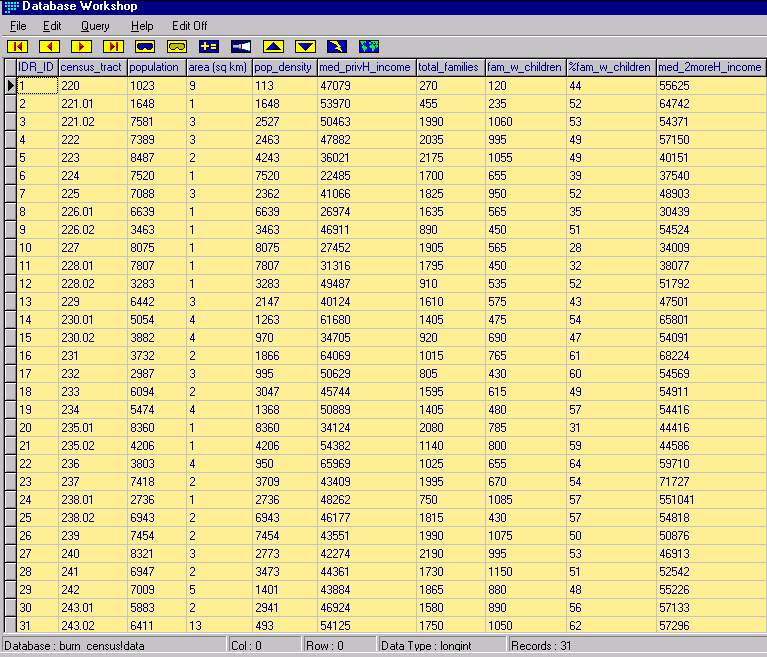Jump to the last record button
The height and width of the screenshot is (657, 767).
pos(113,46)
